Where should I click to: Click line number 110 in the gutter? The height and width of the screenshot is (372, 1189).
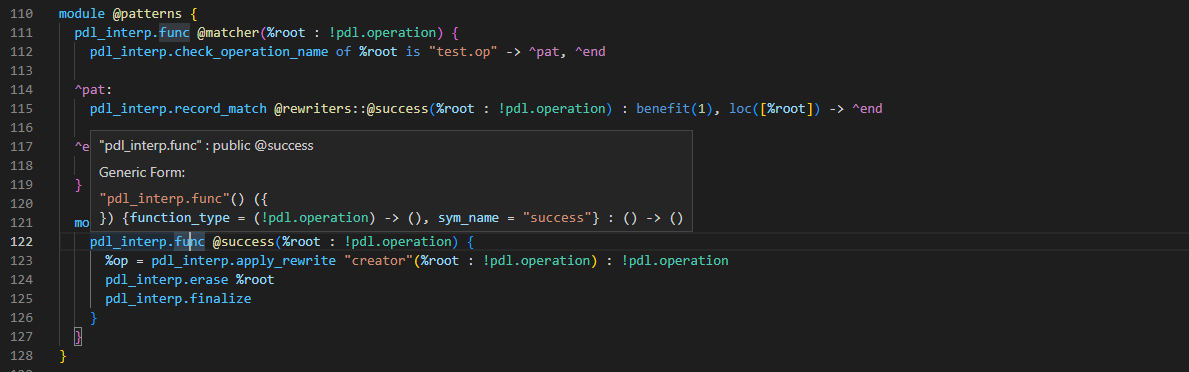21,14
